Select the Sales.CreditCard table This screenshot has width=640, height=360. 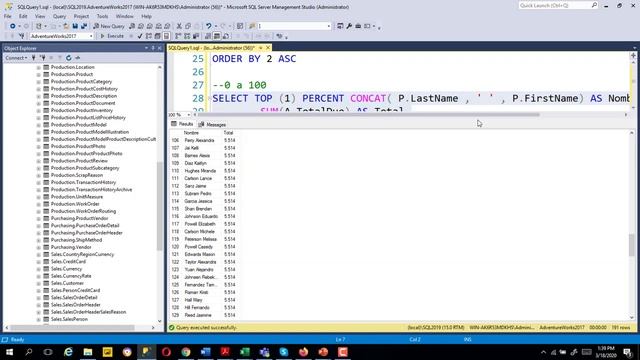tap(68, 262)
